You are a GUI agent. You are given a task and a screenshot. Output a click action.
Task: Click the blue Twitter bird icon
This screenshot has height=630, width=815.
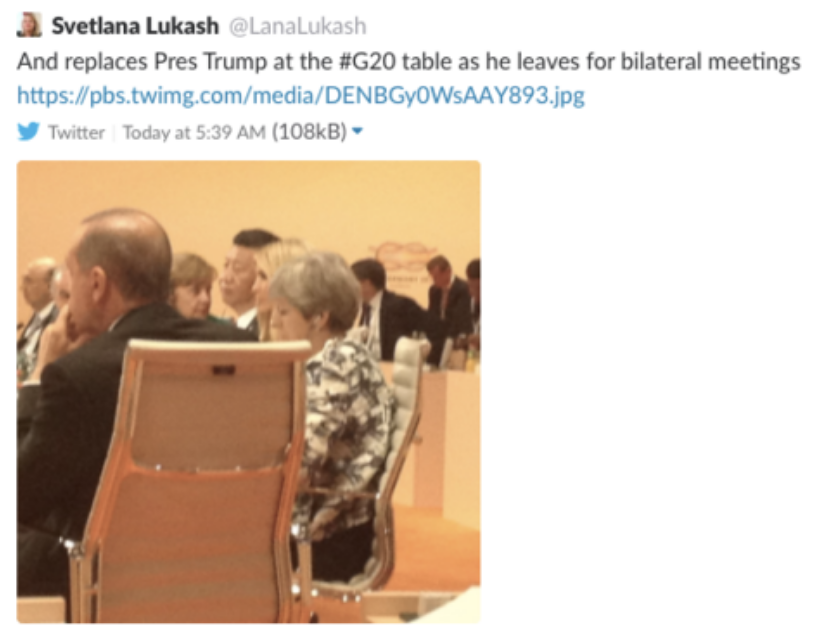tap(29, 132)
